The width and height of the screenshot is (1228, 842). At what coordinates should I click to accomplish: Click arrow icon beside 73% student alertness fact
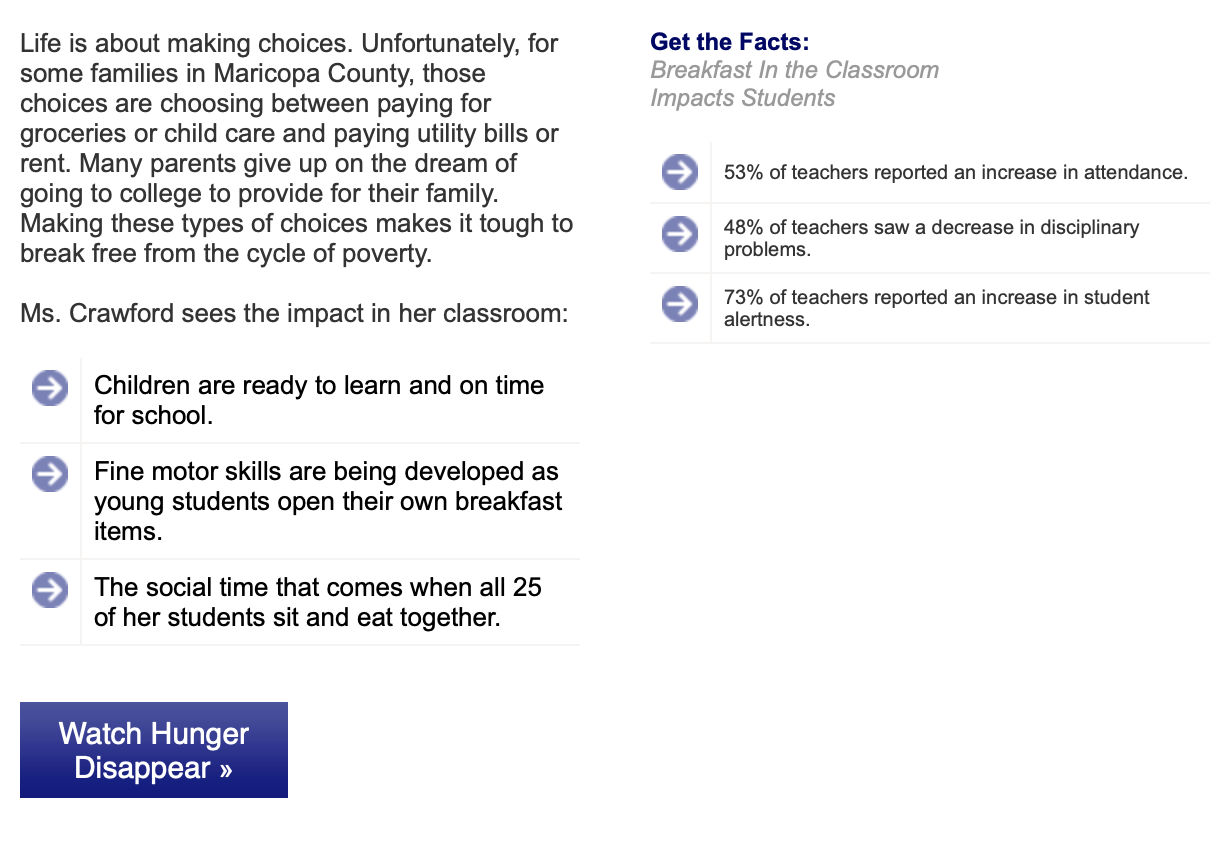[x=680, y=304]
